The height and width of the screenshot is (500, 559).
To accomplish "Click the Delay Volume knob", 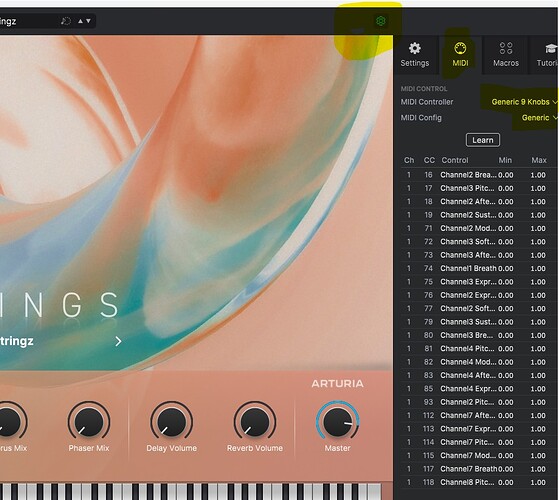I will tap(171, 421).
